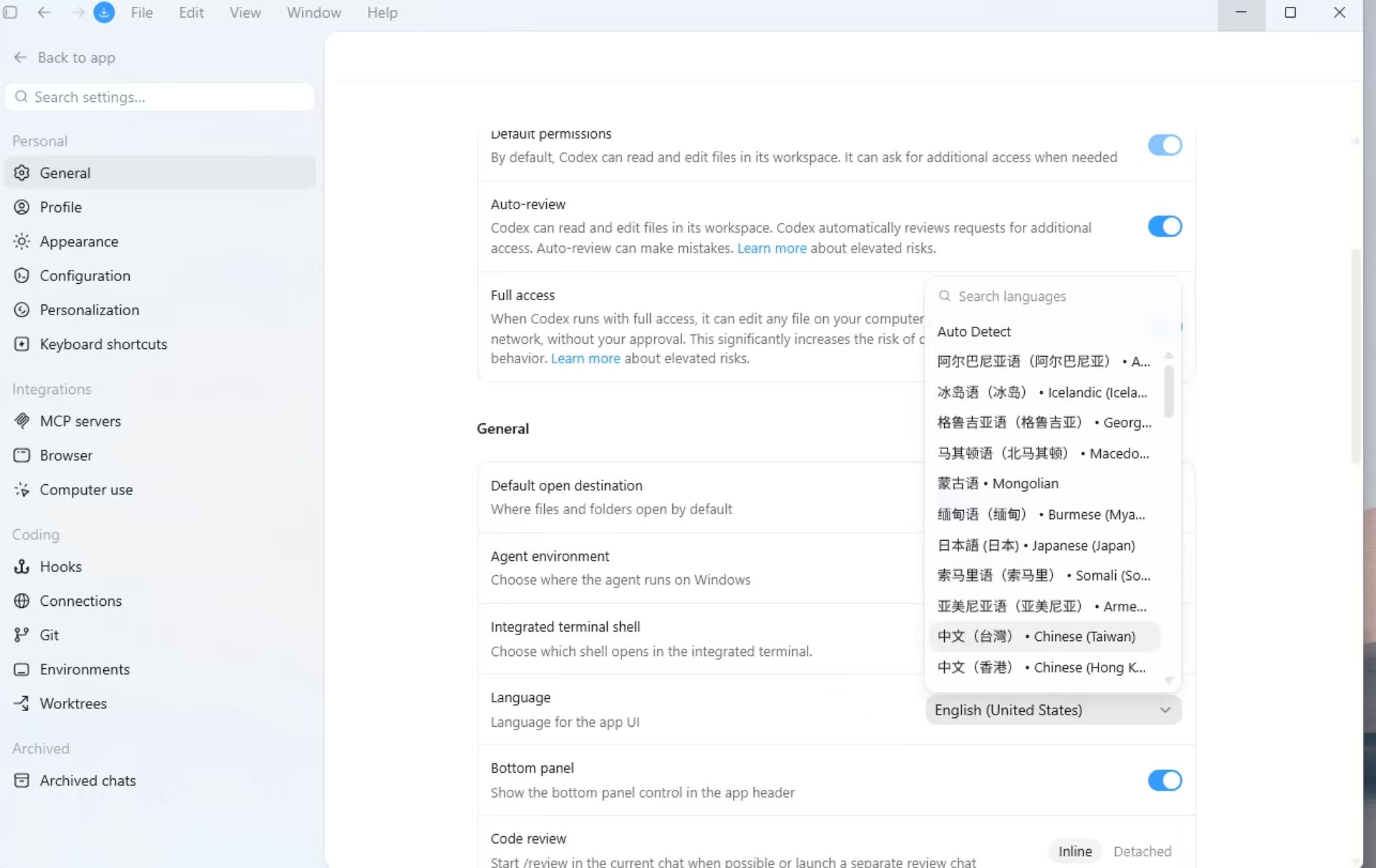Screen dimensions: 1376x868
Task: Click the language list scrollbar thumb
Action: [x=1169, y=391]
